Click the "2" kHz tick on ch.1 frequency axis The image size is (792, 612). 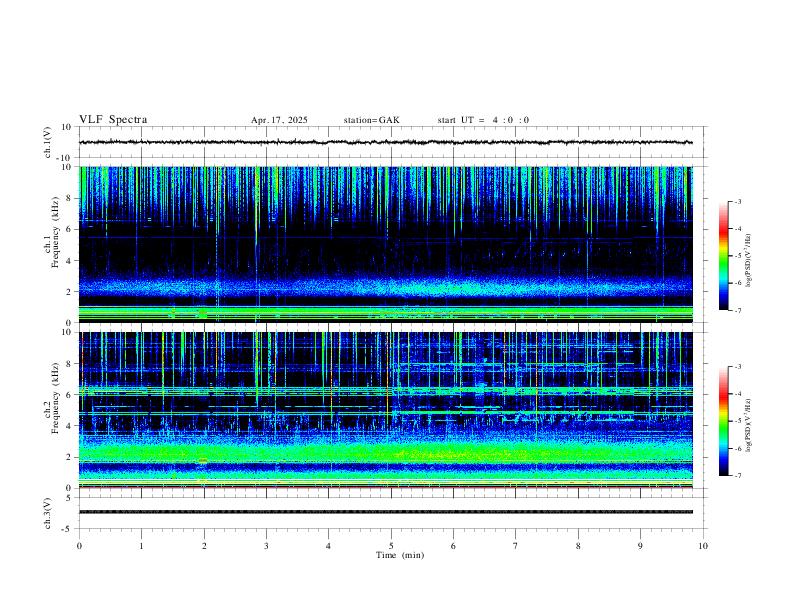[69, 292]
